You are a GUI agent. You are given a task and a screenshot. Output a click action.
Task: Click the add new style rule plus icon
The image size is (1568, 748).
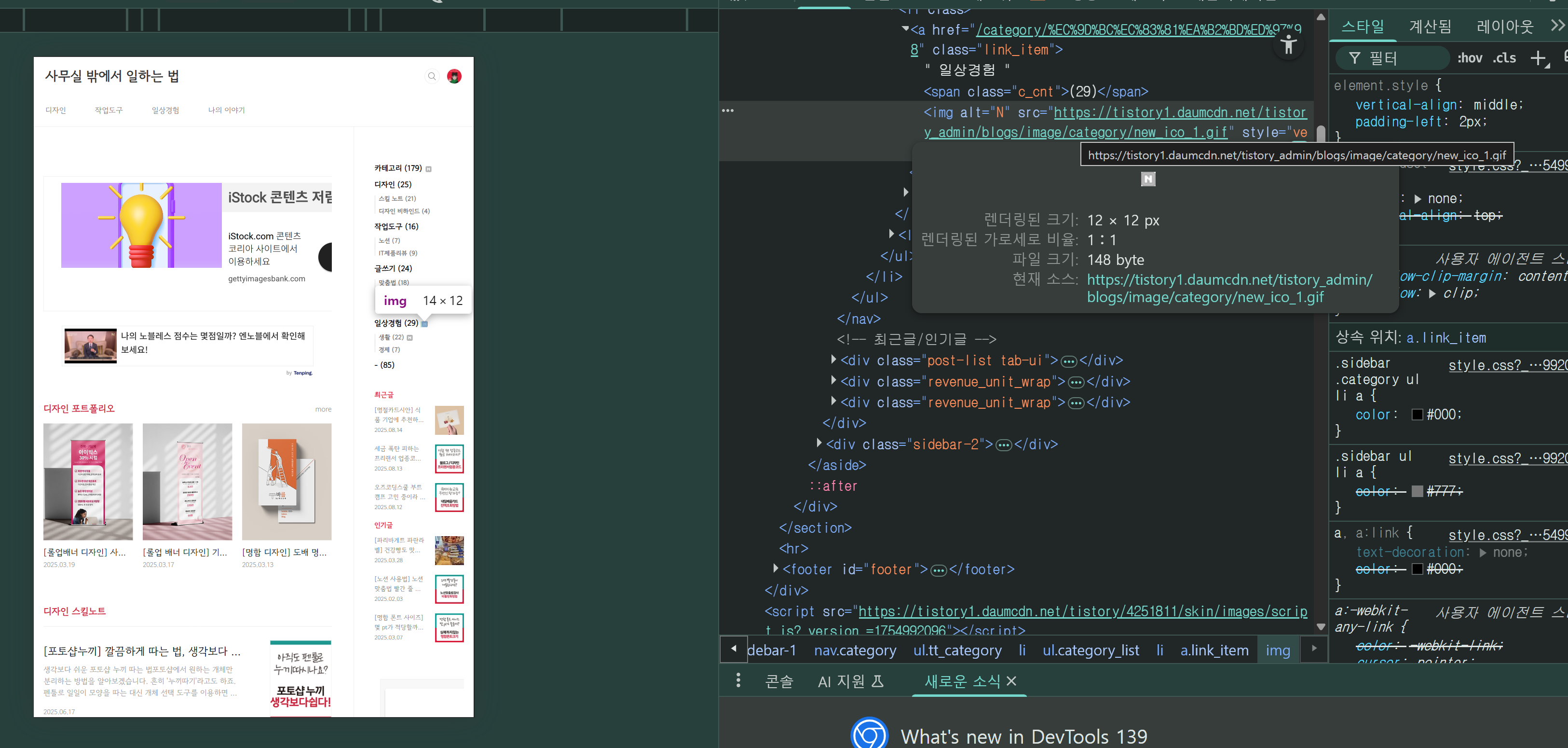pos(1538,58)
